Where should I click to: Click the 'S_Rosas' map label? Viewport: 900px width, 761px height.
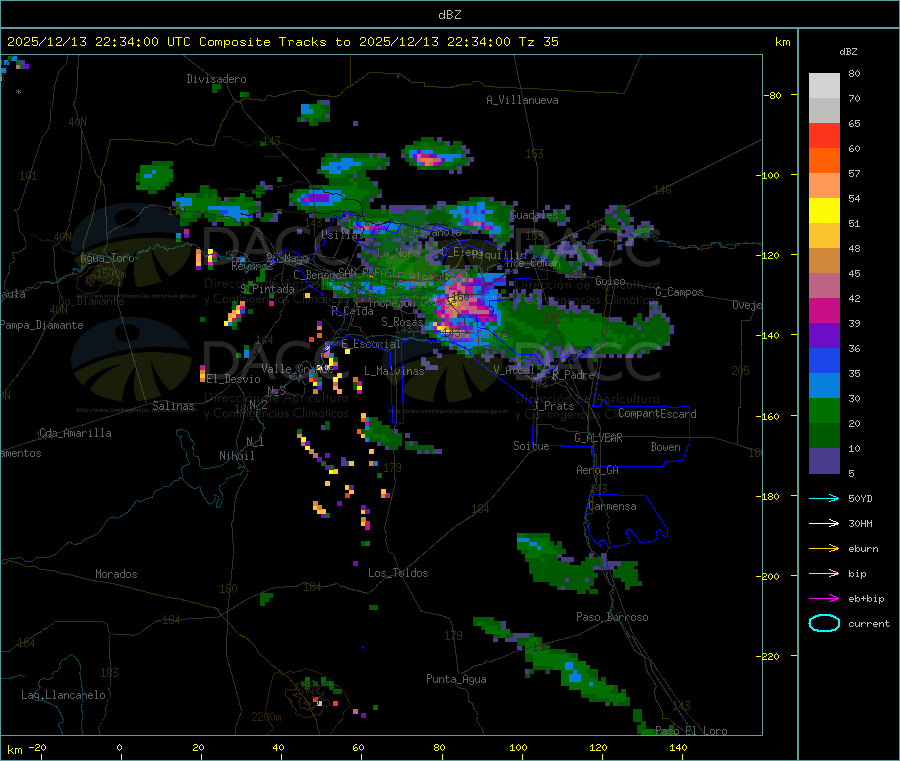[402, 323]
